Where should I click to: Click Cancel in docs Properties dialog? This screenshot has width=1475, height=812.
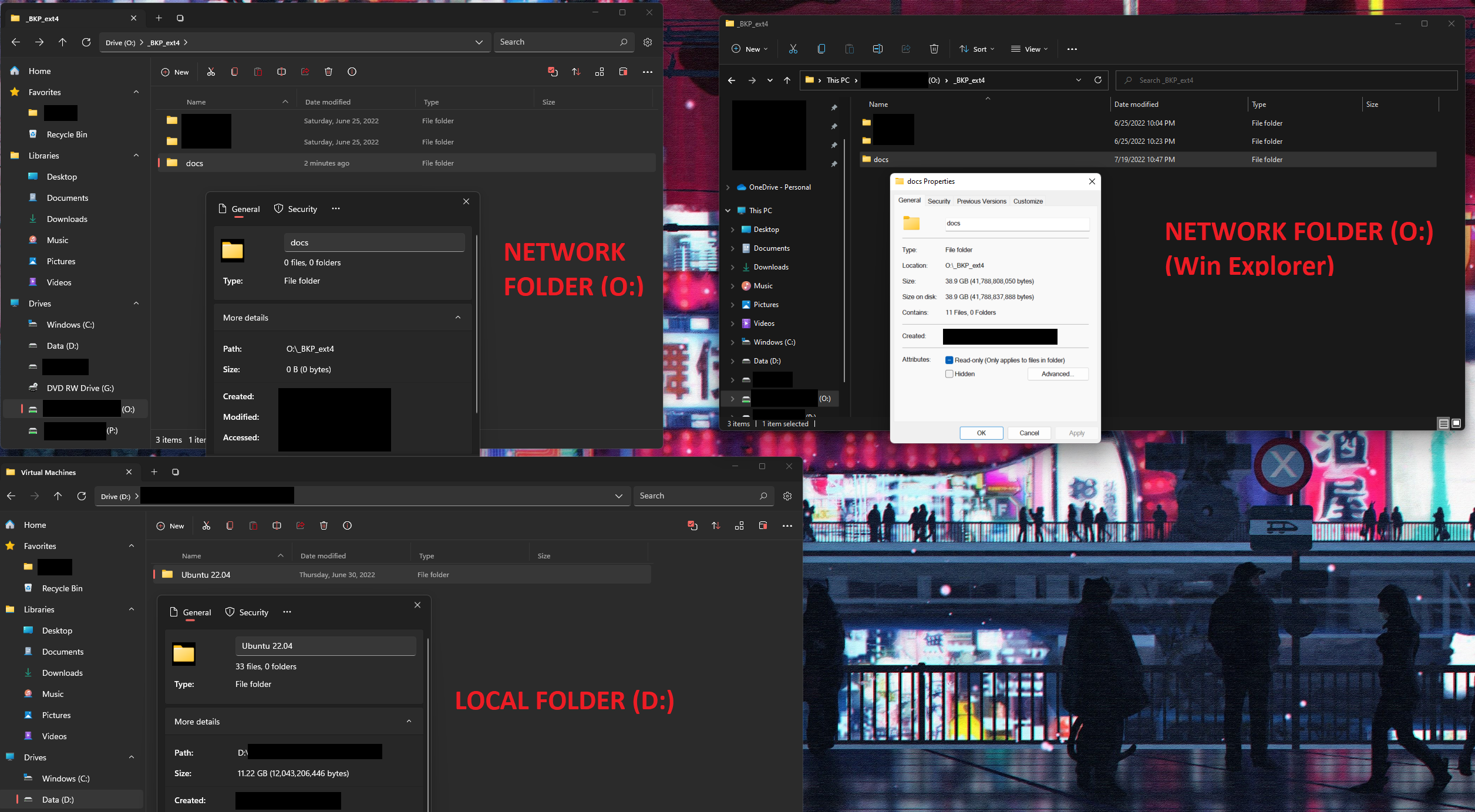point(1029,433)
